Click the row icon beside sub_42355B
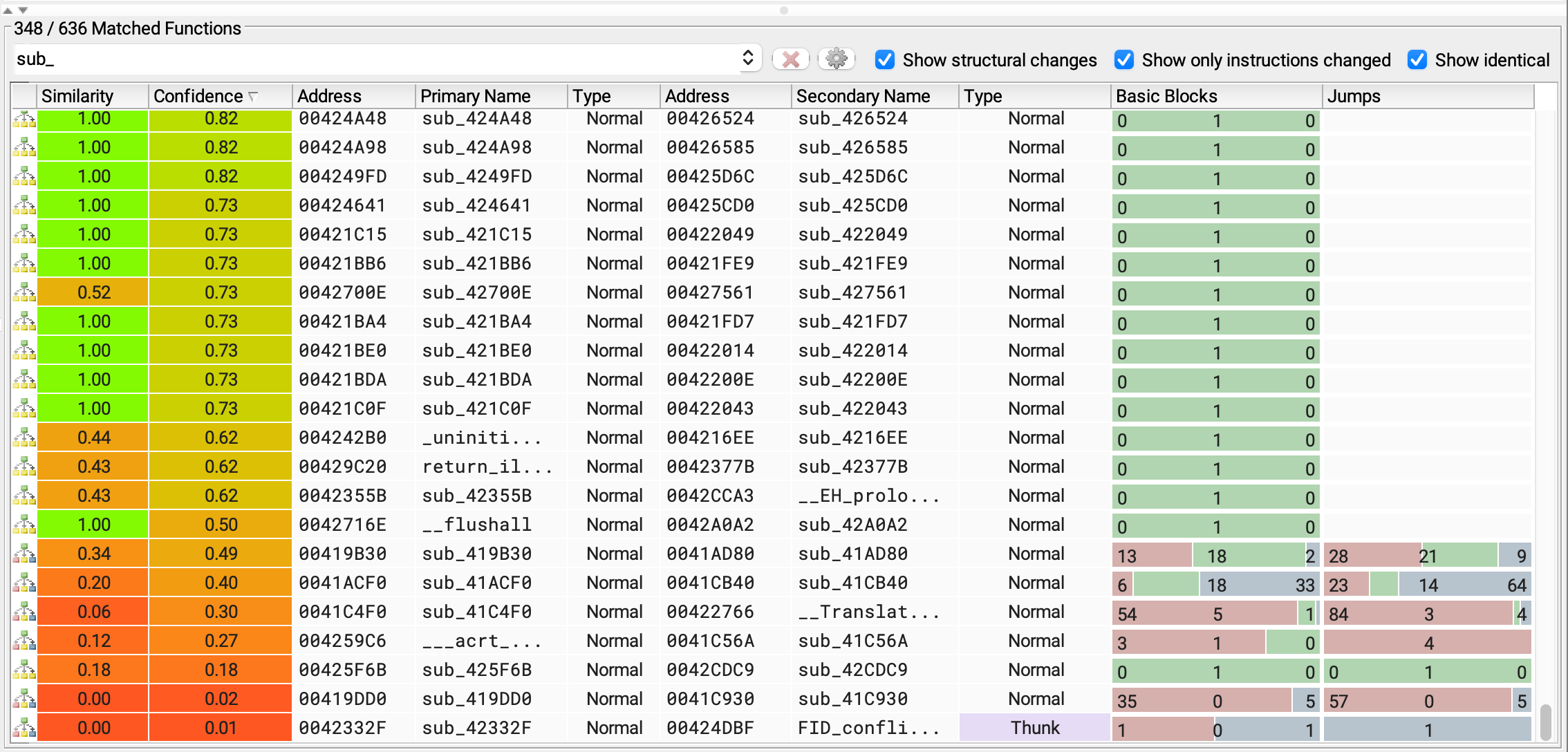 [x=24, y=496]
